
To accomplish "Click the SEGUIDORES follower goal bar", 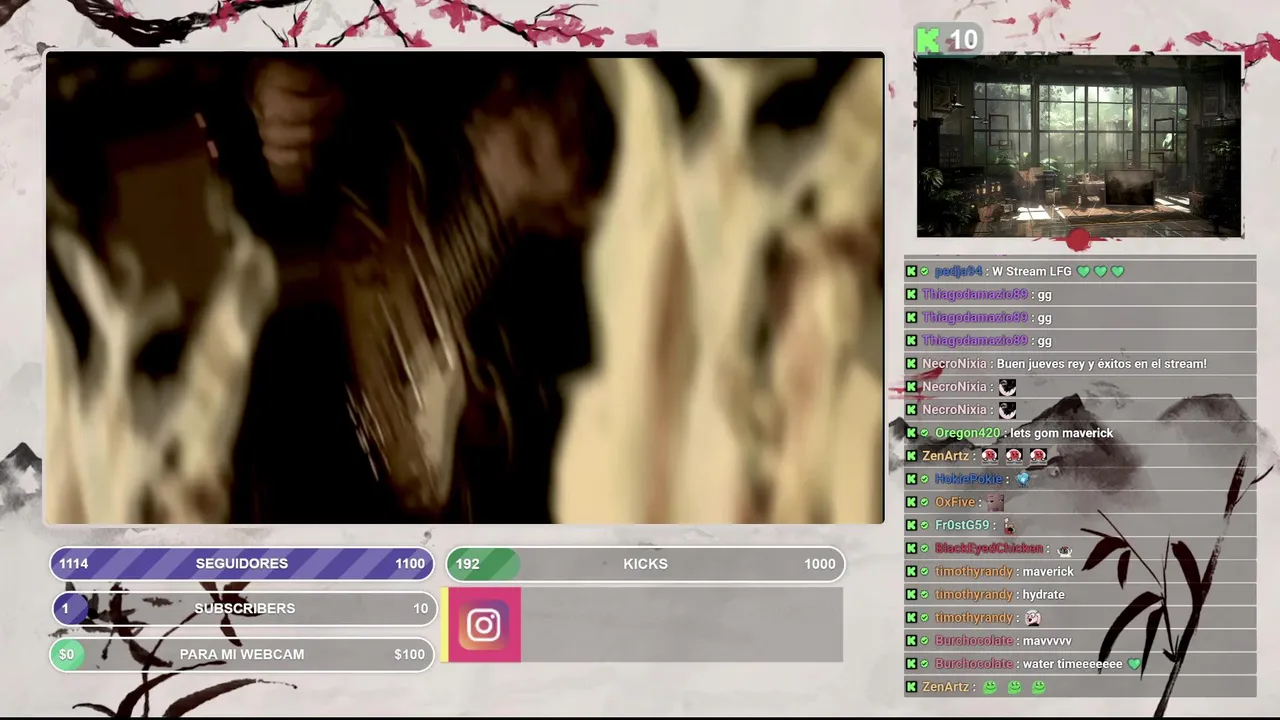I will [x=242, y=564].
